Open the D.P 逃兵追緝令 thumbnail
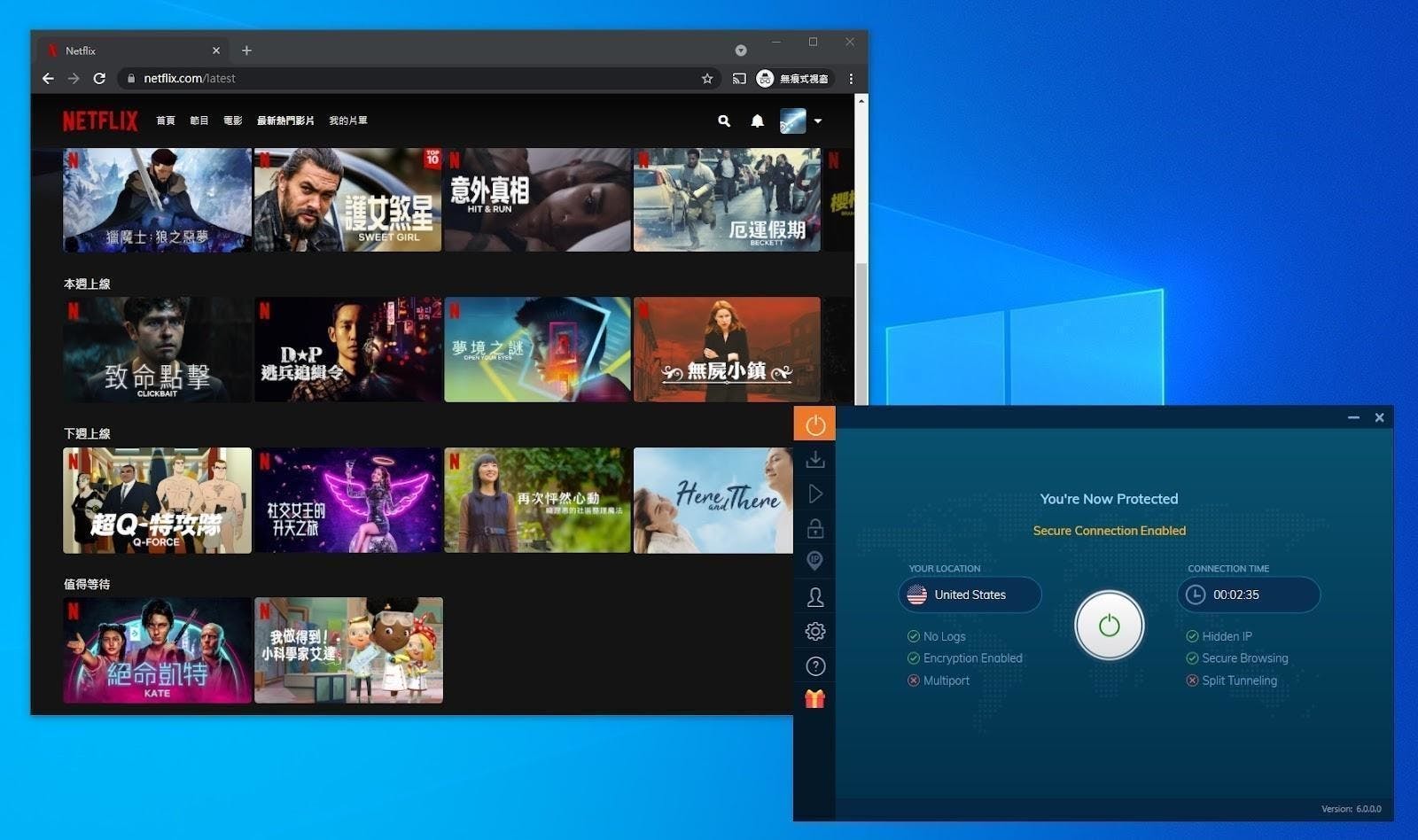This screenshot has height=840, width=1418. point(347,349)
